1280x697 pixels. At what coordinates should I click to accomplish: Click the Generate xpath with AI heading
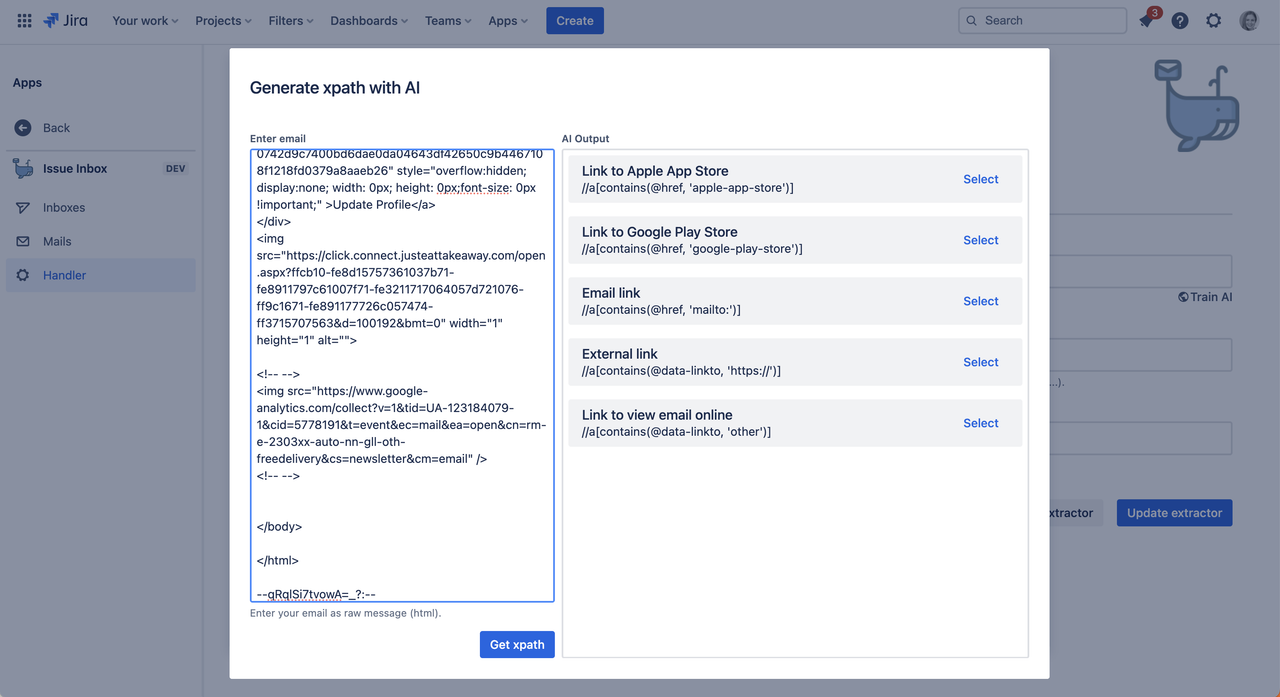[335, 88]
